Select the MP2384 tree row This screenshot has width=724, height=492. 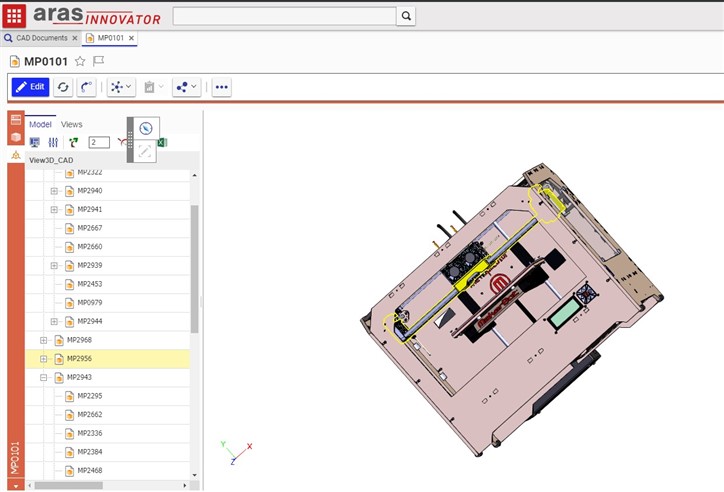click(107, 452)
